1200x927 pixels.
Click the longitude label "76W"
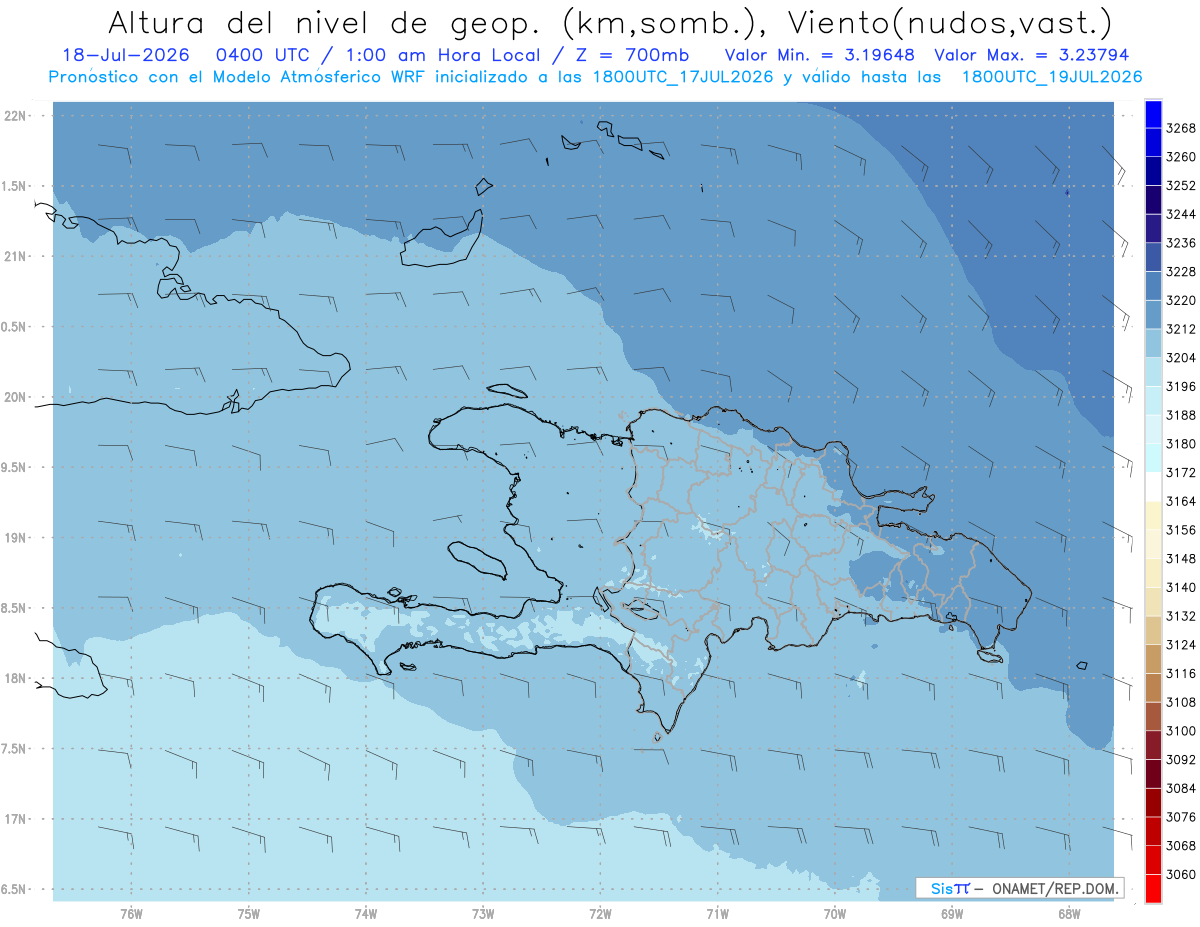pyautogui.click(x=131, y=913)
